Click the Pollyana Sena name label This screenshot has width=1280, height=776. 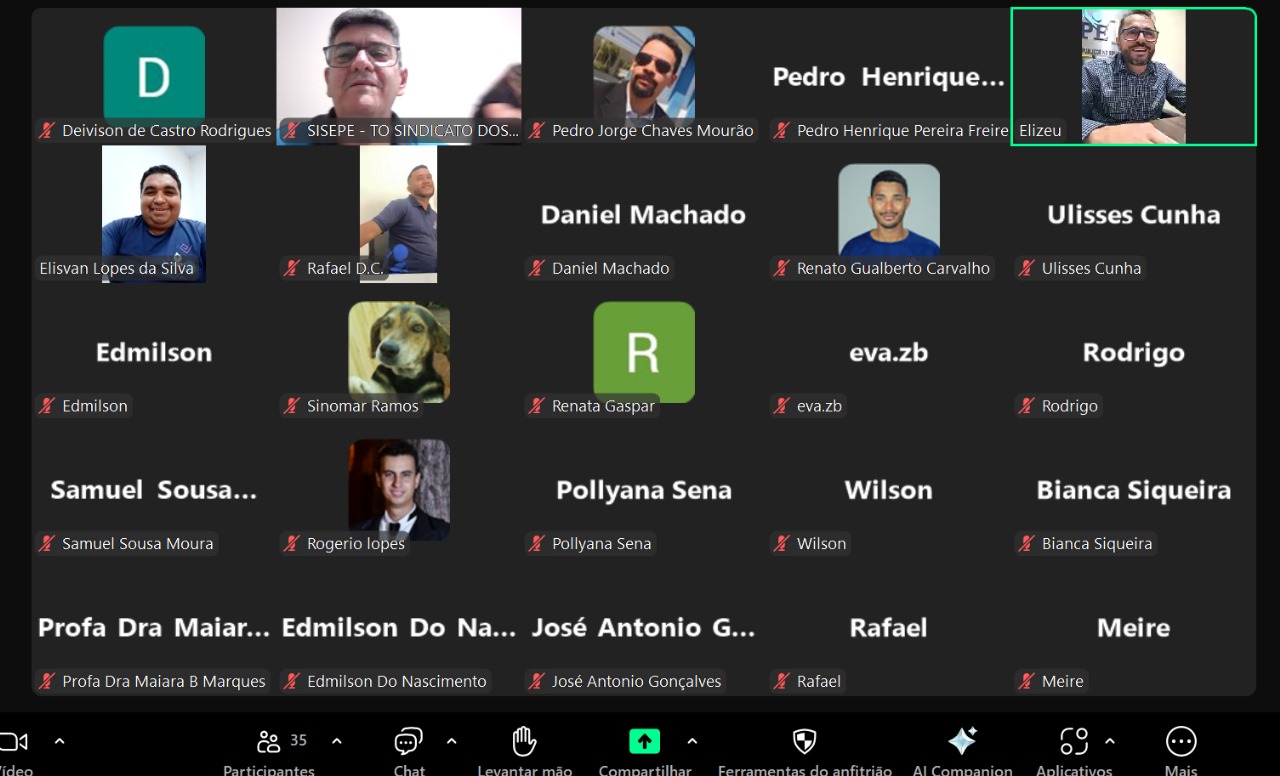pyautogui.click(x=601, y=544)
